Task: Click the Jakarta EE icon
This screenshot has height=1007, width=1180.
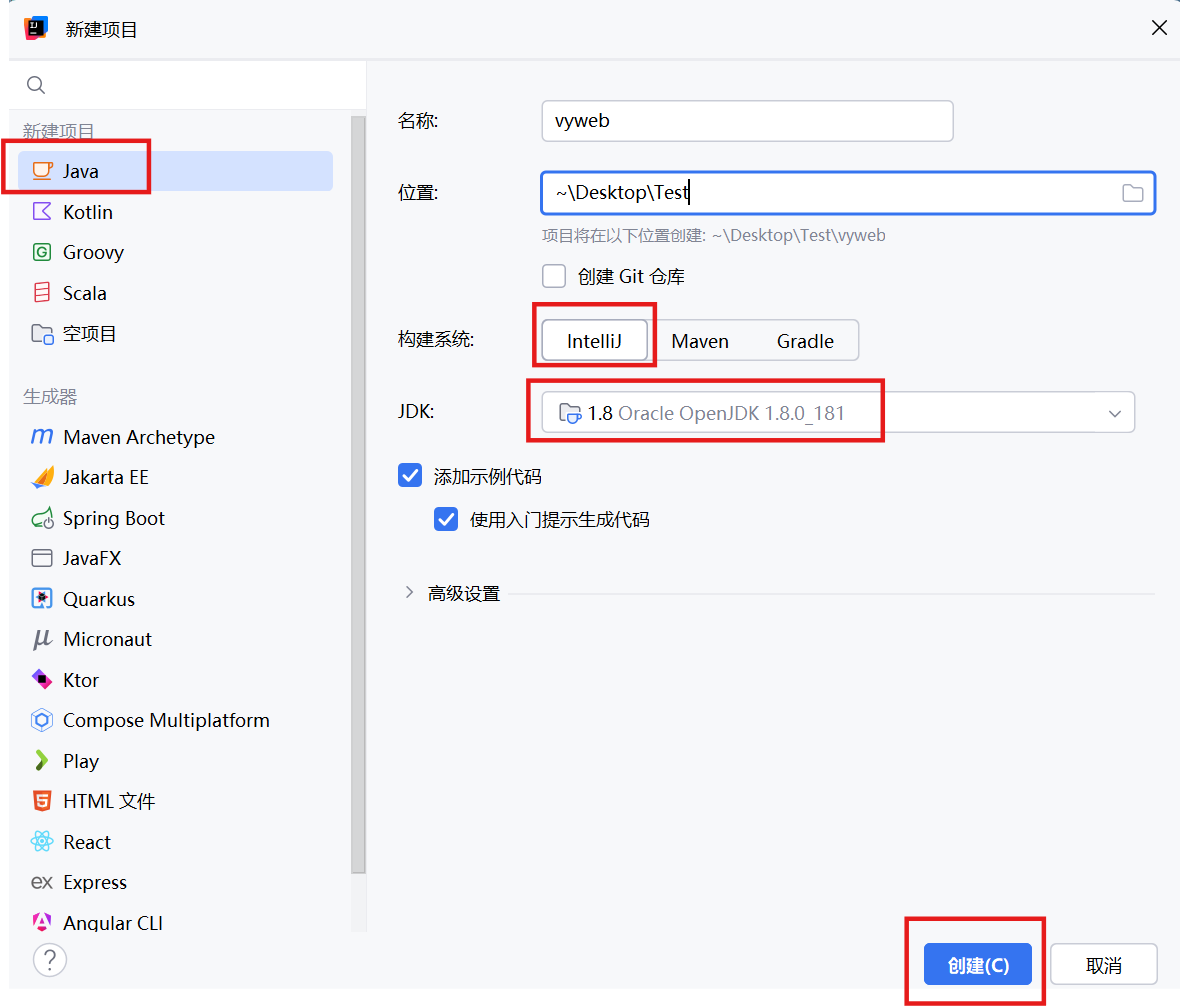Action: (x=42, y=477)
